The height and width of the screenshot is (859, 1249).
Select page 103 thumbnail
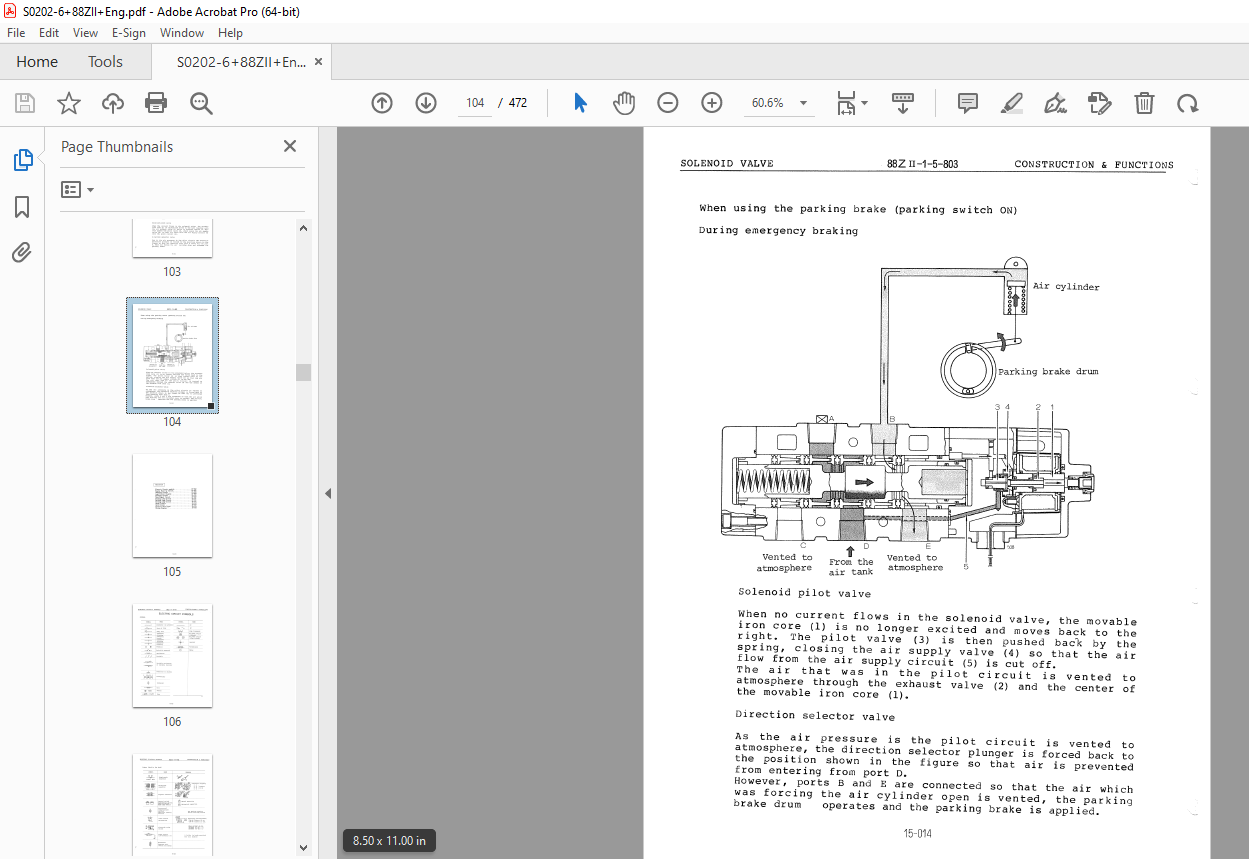[x=172, y=238]
